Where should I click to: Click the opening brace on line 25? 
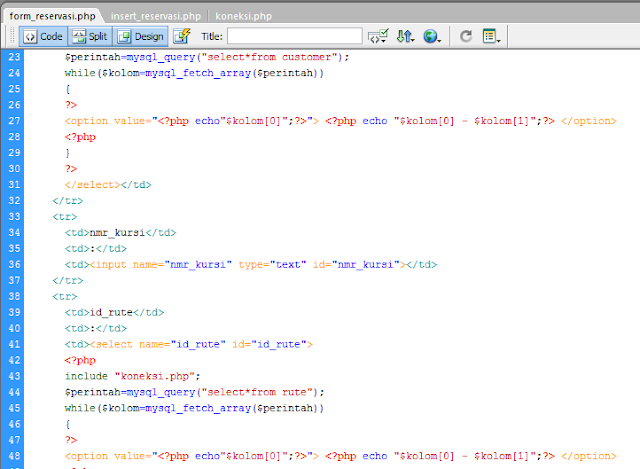pos(68,89)
